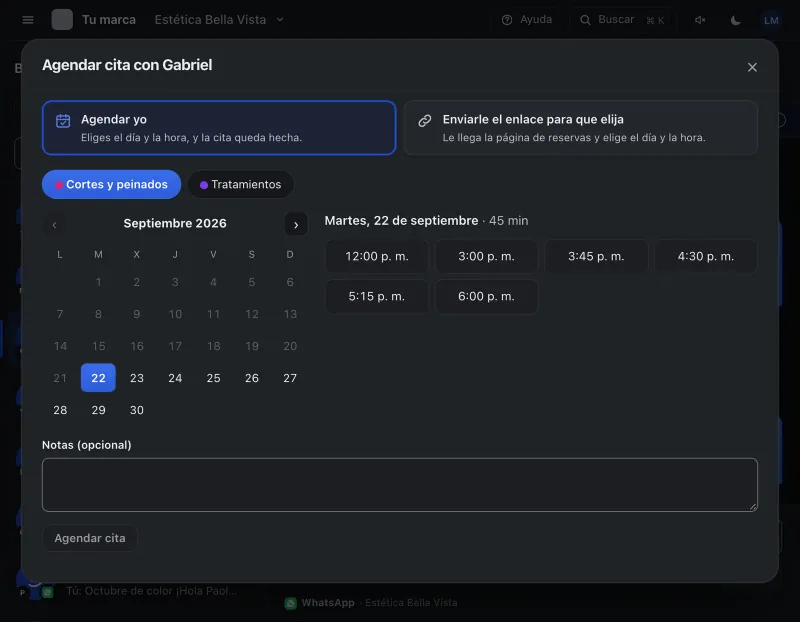Pick the 3:45 p. m. time slot

[x=596, y=256]
